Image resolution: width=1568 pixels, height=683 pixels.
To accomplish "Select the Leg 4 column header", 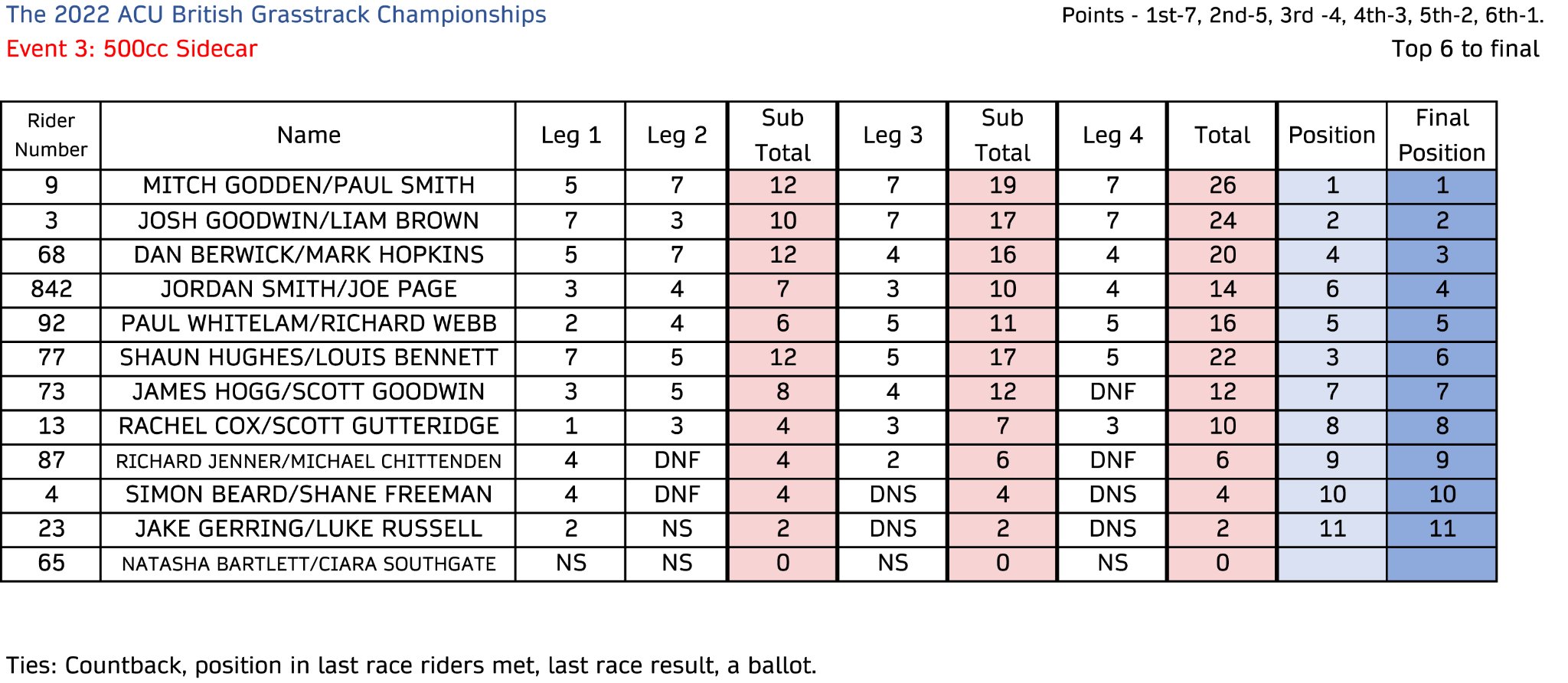I will coord(1112,136).
